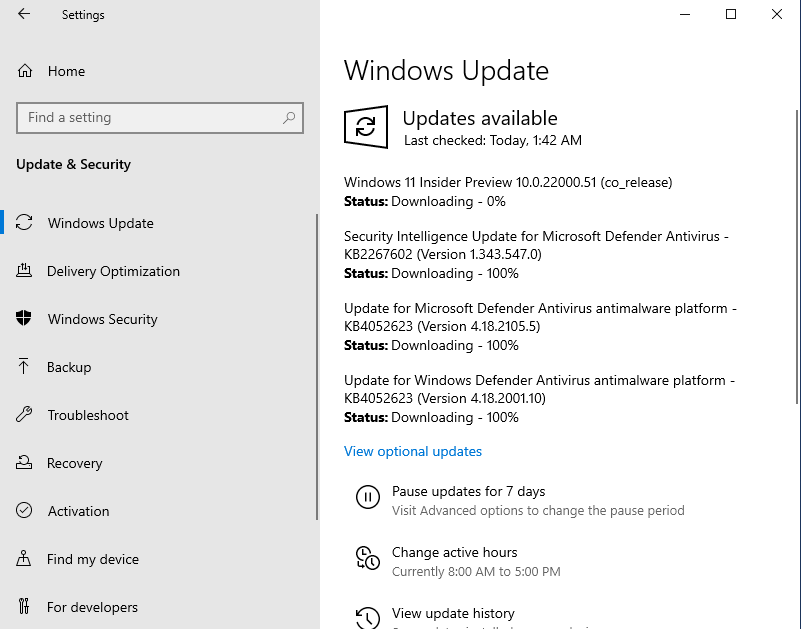
Task: Click the Troubleshoot wrench icon
Action: (24, 414)
